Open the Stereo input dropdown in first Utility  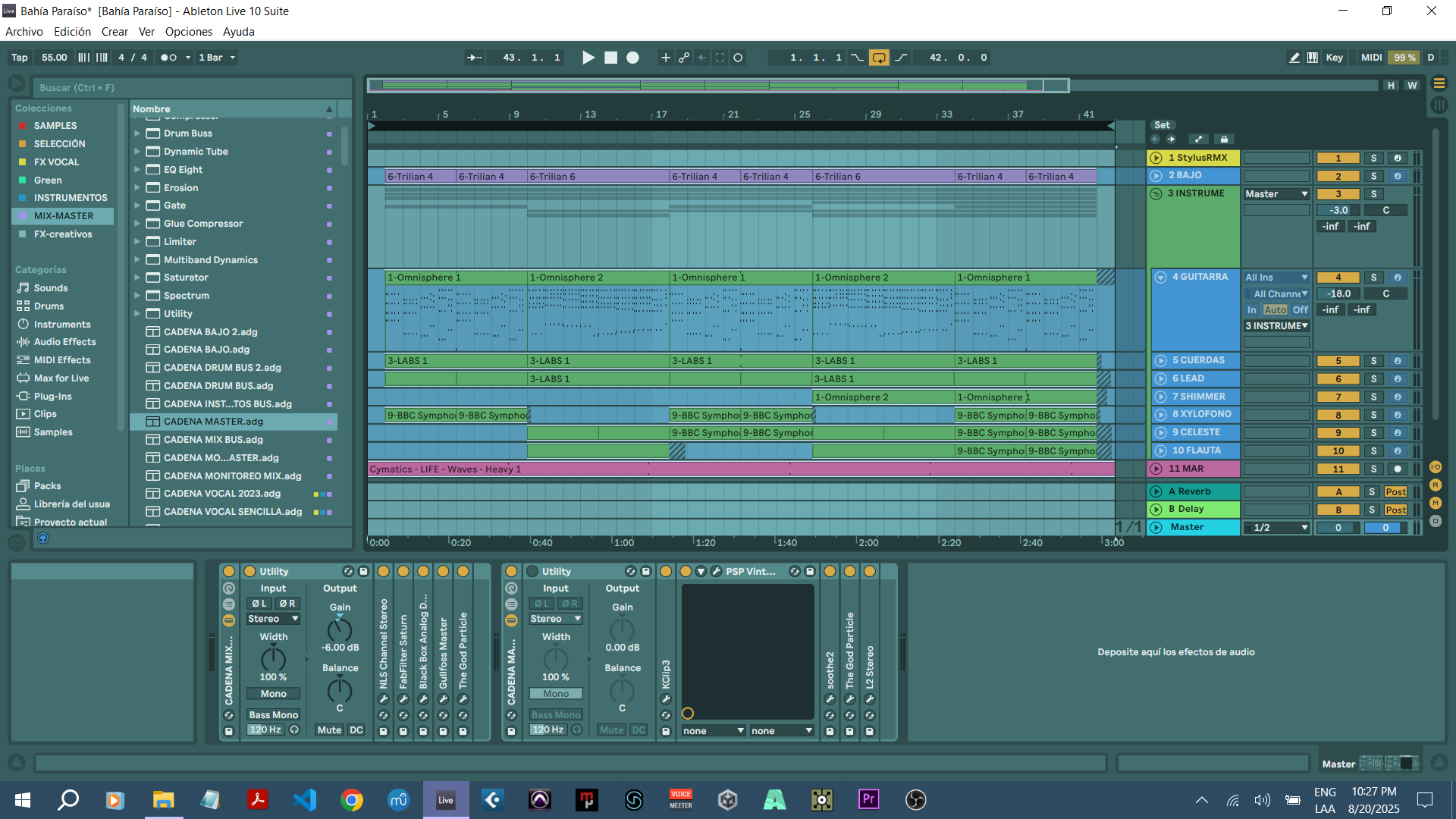[x=273, y=619]
